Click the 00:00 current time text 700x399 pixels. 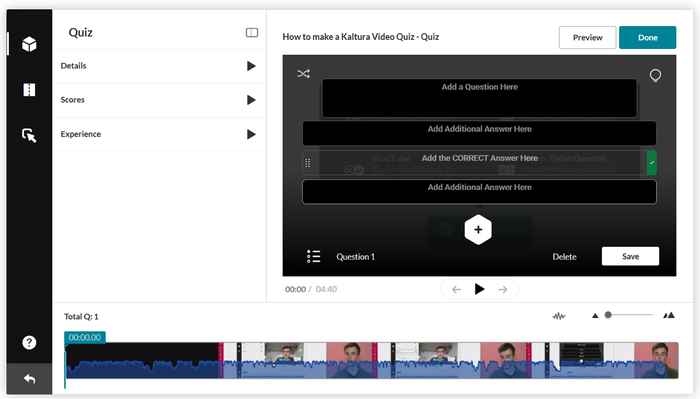coord(295,289)
